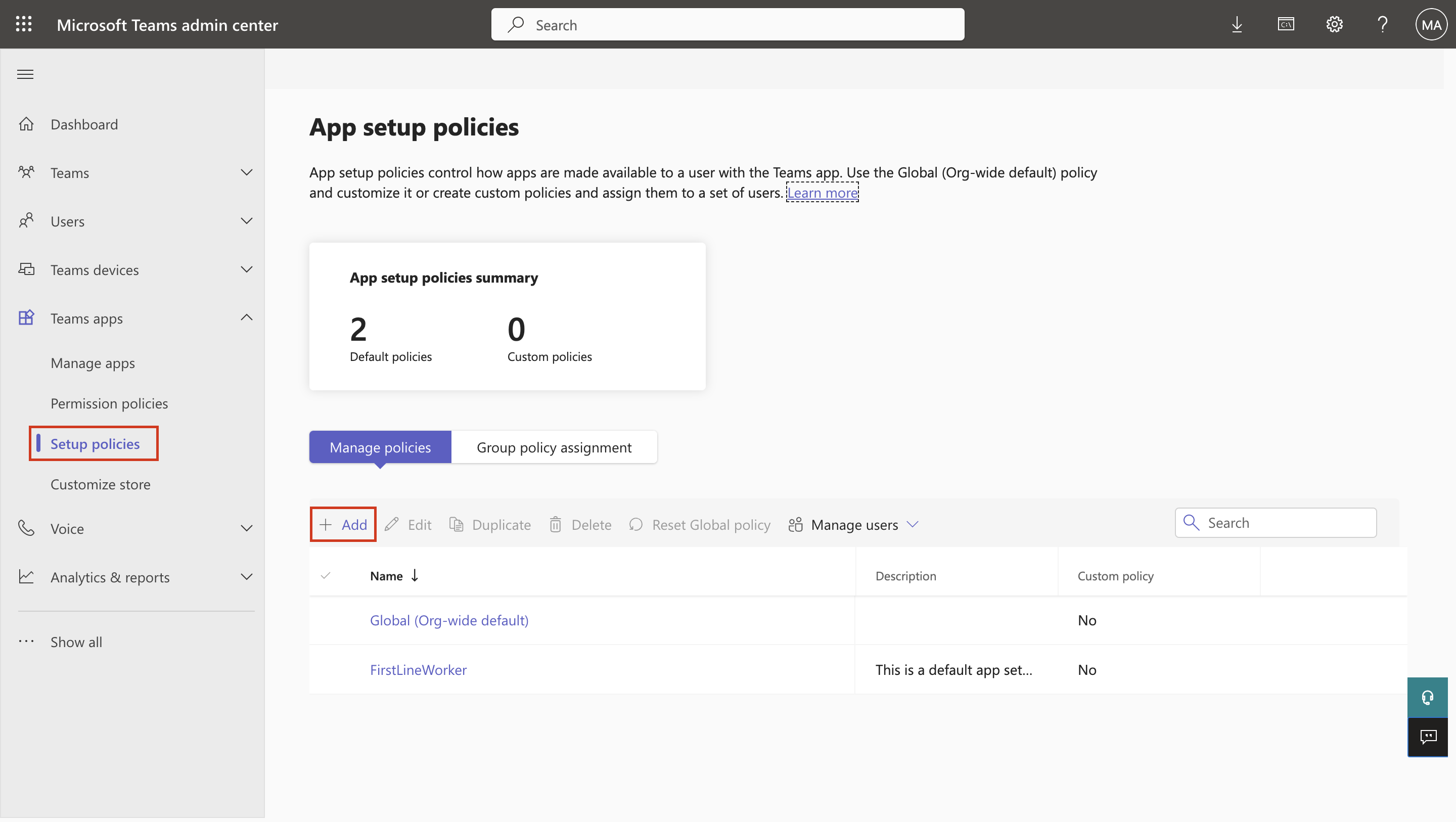Click the Voice phone icon in sidebar

tap(26, 528)
